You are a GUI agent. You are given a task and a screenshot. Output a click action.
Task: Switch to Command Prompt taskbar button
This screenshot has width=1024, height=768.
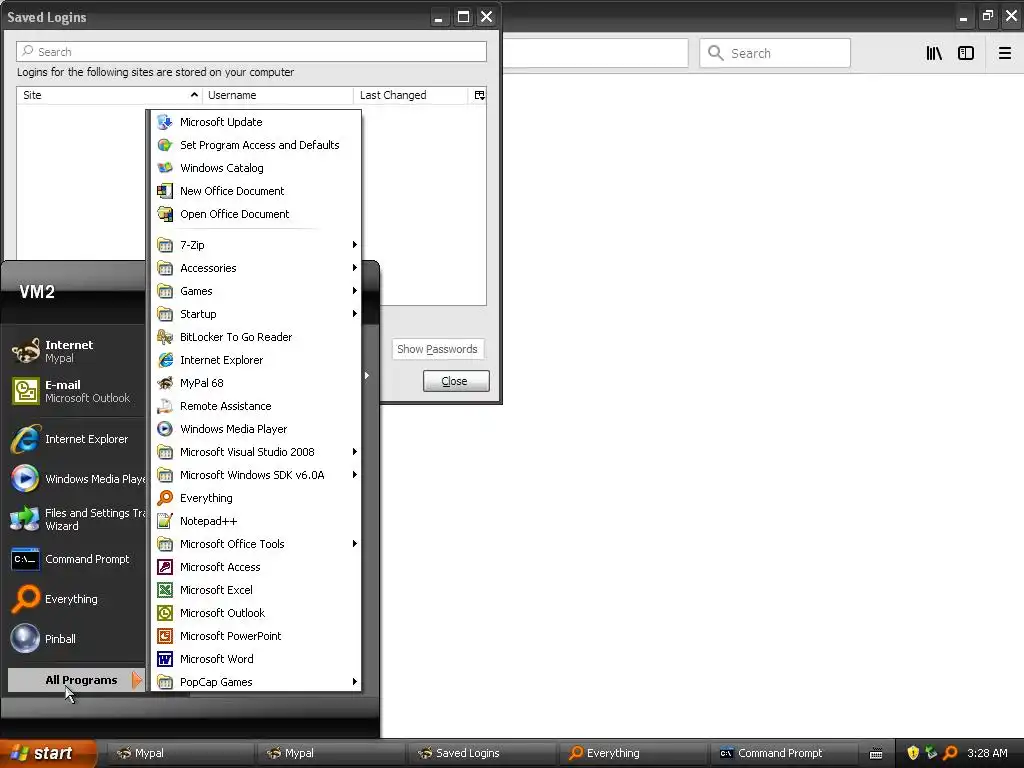(x=782, y=753)
